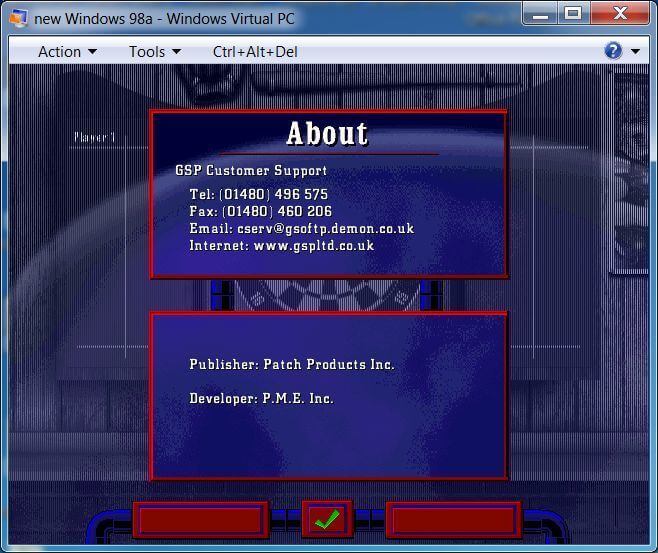Expand the dropdown arrow beside the help icon
This screenshot has width=658, height=553.
point(635,52)
